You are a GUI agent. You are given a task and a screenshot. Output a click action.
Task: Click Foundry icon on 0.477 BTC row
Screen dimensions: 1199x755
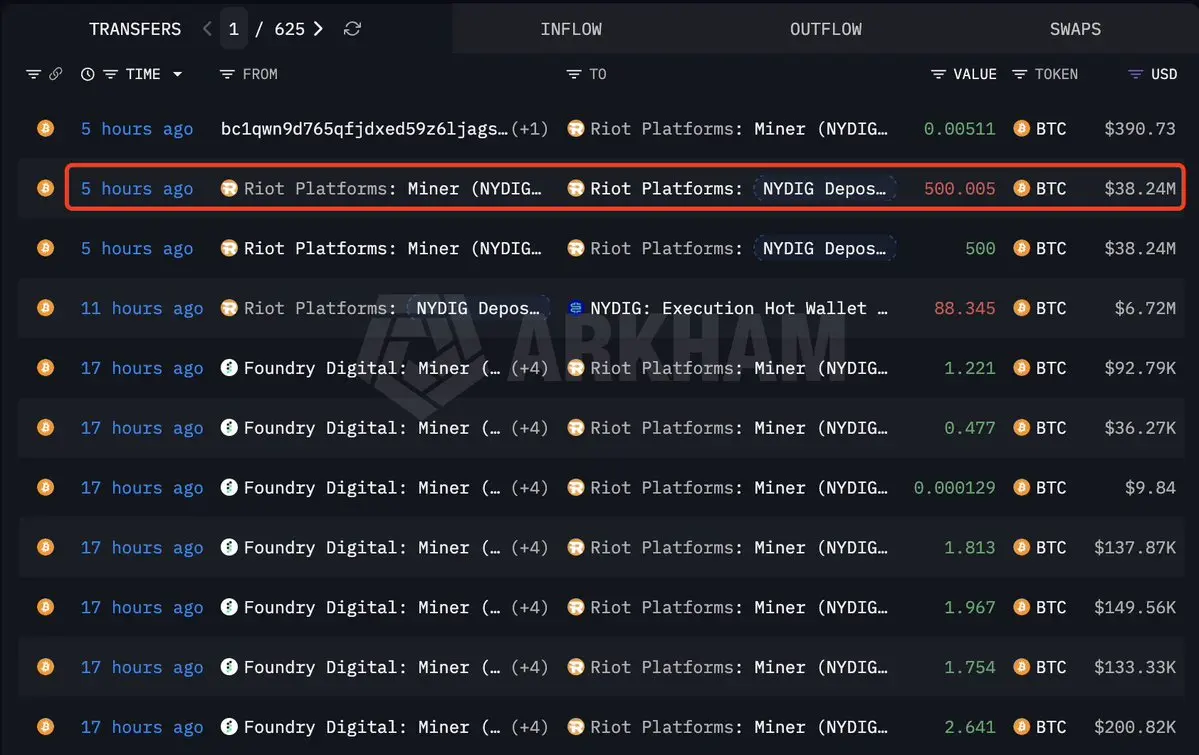pos(229,428)
